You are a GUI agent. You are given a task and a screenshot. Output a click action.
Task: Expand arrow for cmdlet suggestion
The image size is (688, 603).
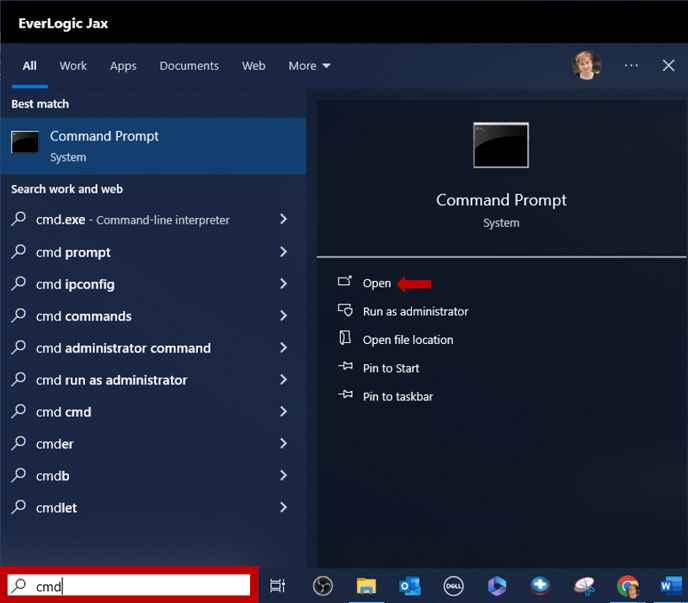coord(284,507)
